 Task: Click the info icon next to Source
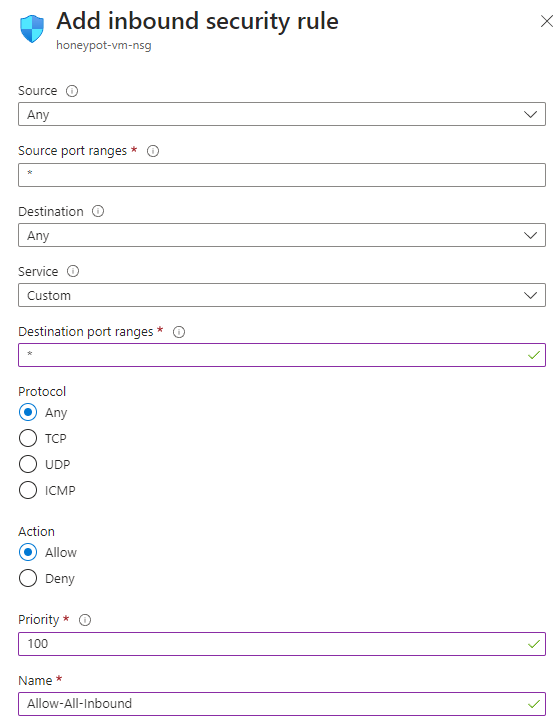coord(72,90)
